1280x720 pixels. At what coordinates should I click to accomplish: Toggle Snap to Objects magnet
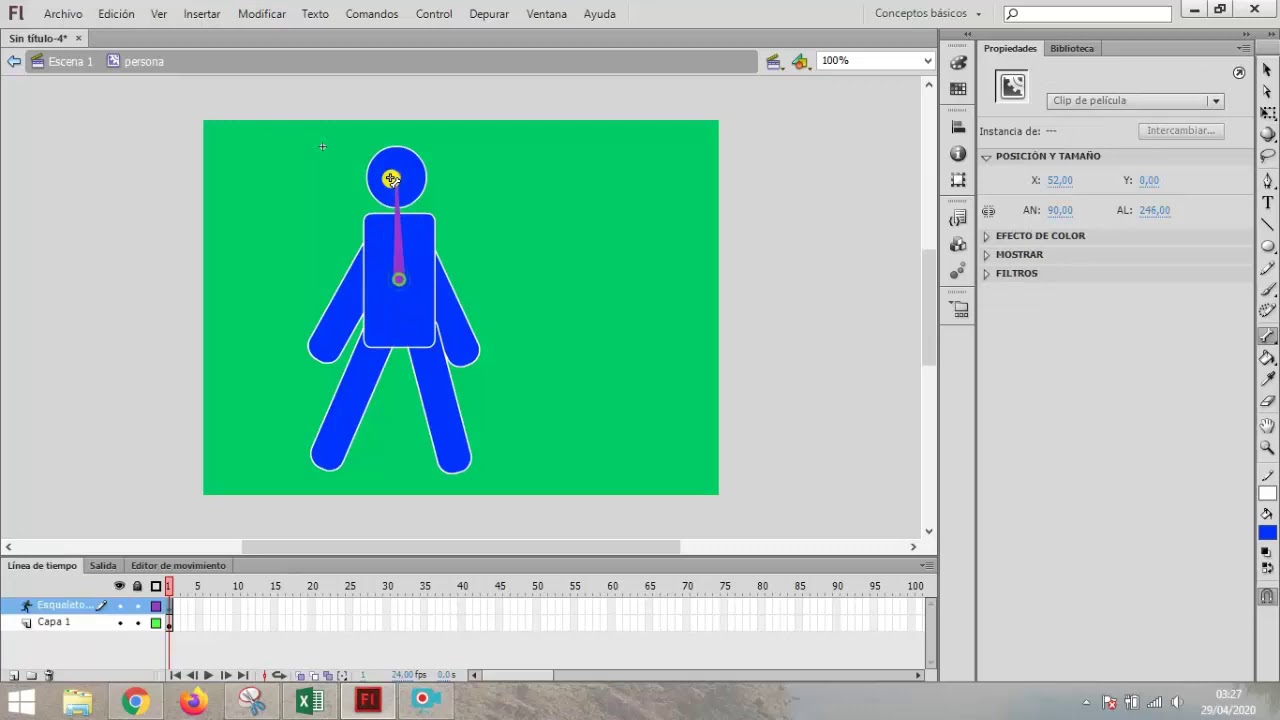(1267, 597)
